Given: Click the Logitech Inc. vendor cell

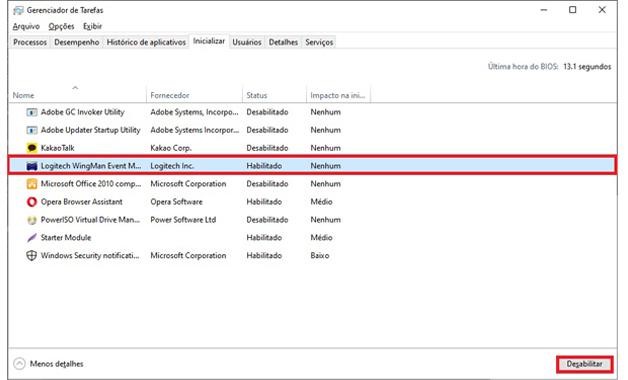Looking at the screenshot, I should [172, 166].
